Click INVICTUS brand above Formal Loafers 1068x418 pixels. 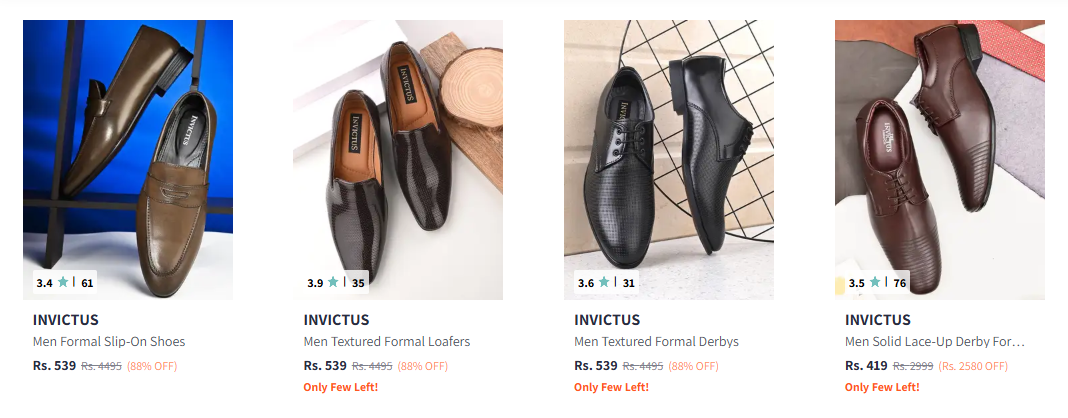click(x=337, y=320)
